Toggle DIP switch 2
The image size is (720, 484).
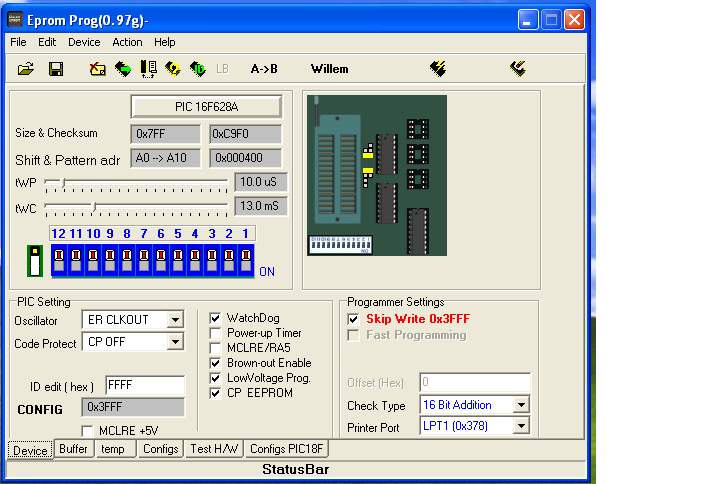[229, 260]
